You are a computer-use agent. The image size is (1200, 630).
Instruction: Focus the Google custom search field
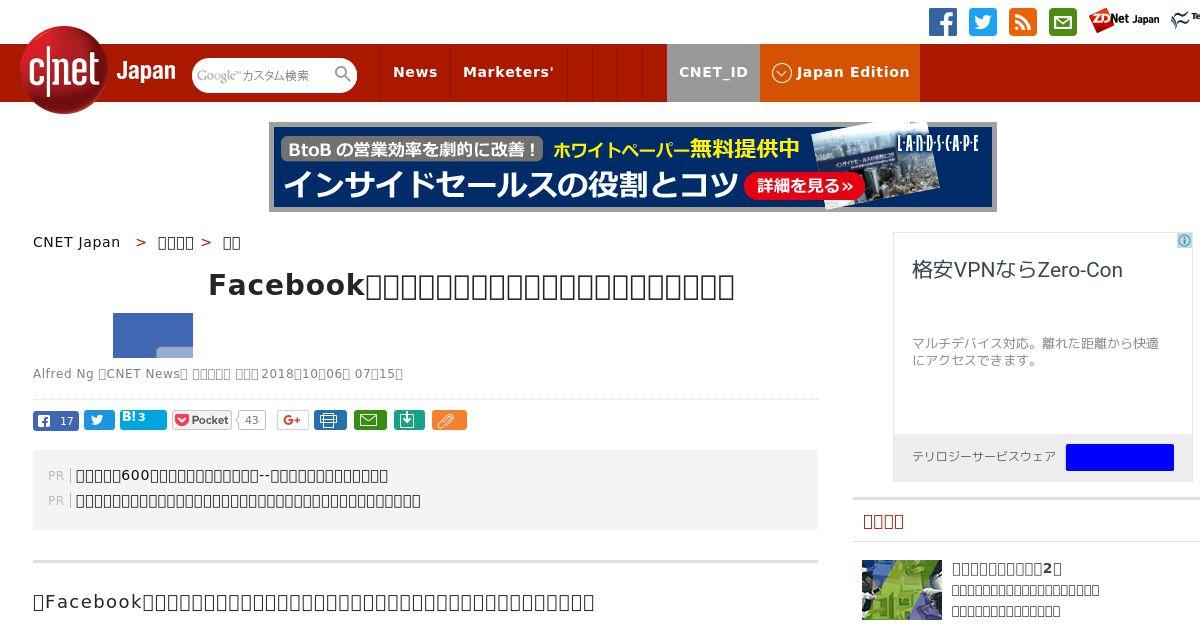[x=262, y=75]
